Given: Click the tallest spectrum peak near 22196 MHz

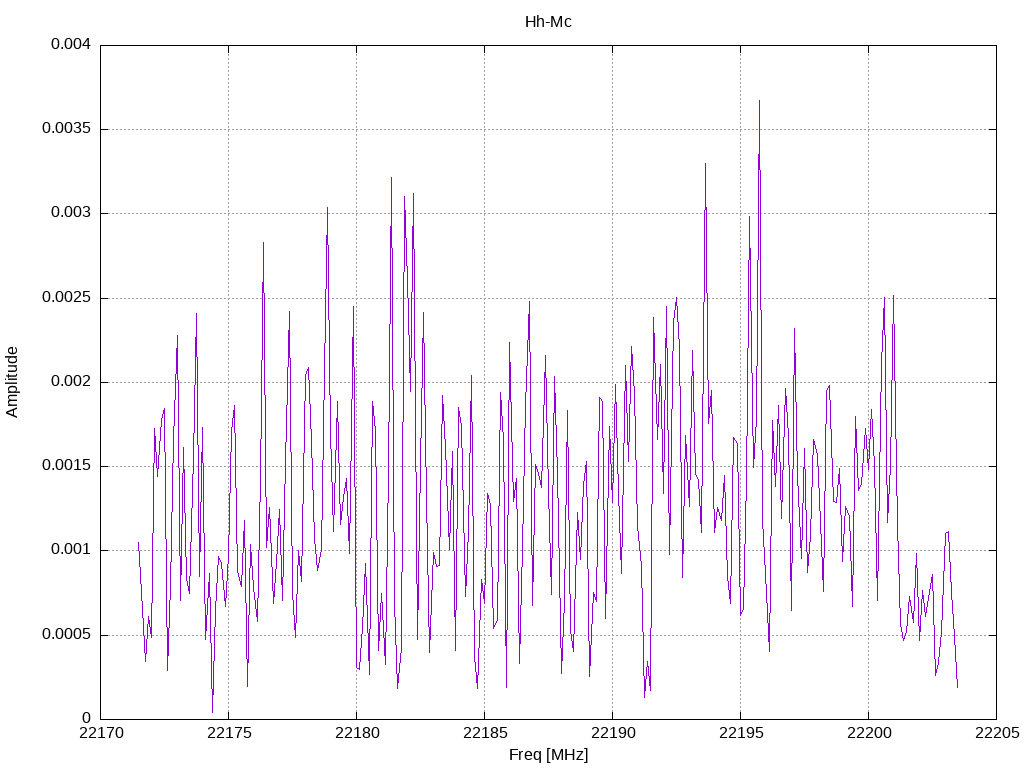Looking at the screenshot, I should pos(760,103).
